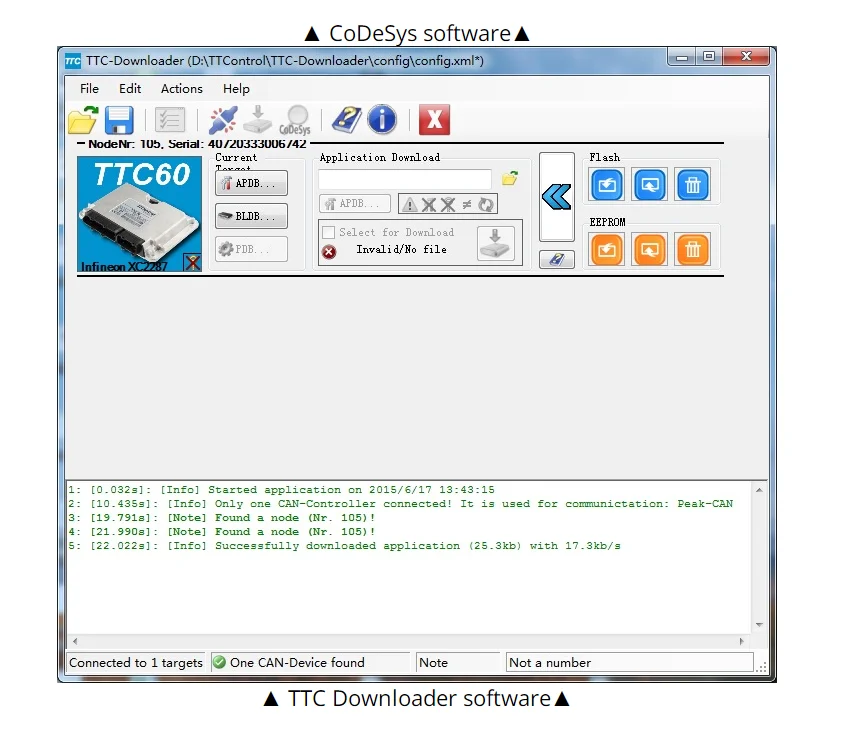Click 'Invalid/No file' status text
The image size is (857, 729).
coord(401,249)
